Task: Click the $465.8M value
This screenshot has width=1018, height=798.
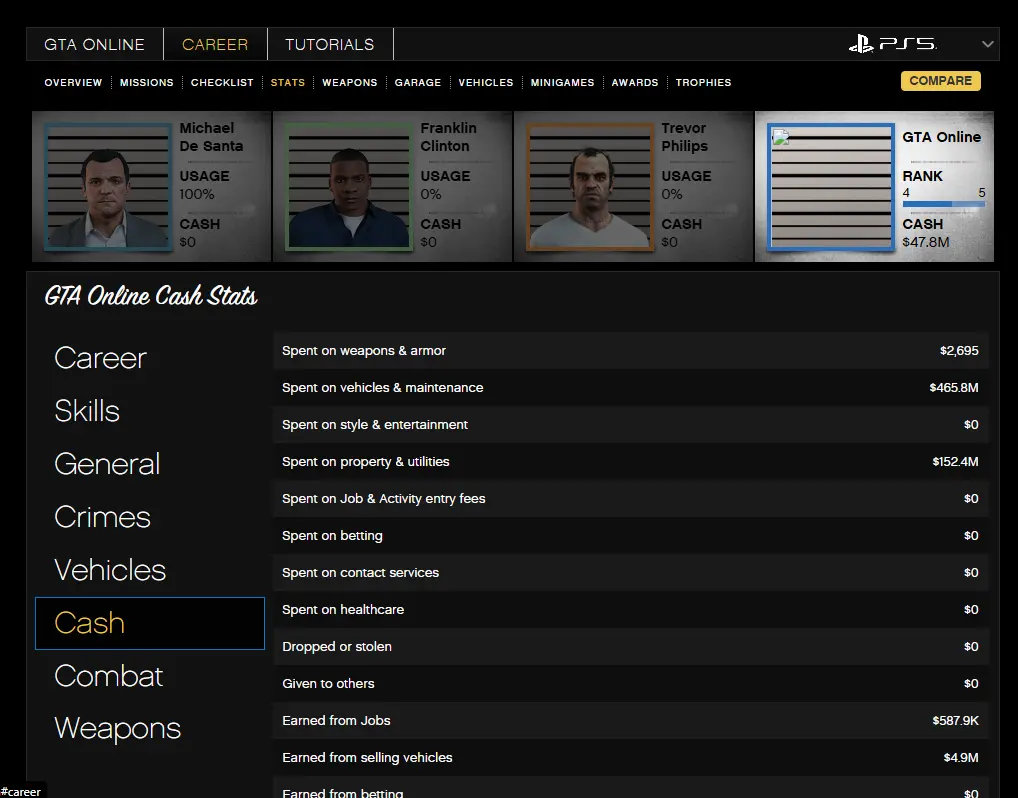Action: click(x=954, y=388)
